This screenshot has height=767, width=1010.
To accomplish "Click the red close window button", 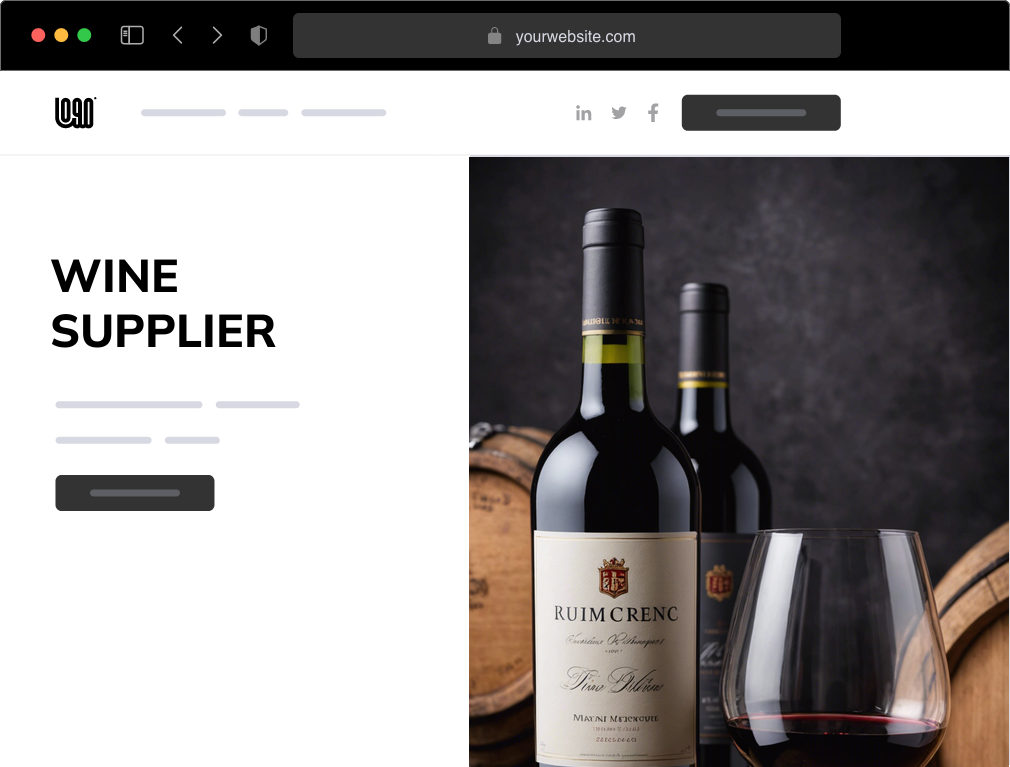I will 38,35.
